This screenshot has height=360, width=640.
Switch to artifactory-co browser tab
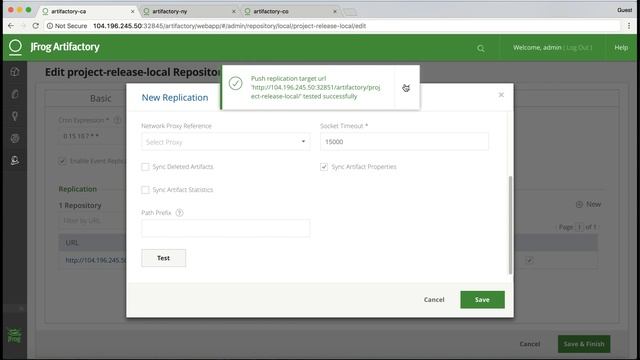tap(290, 11)
